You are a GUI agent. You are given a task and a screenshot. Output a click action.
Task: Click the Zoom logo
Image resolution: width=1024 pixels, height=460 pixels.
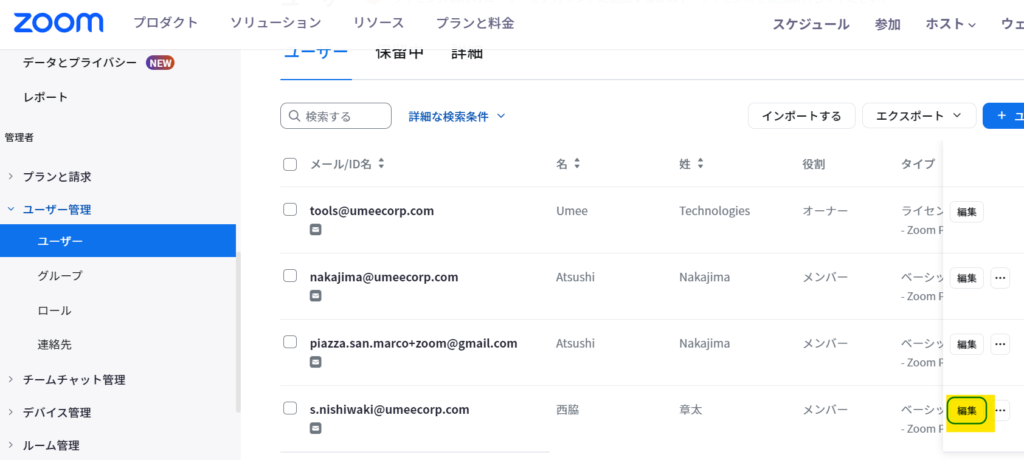(x=58, y=23)
